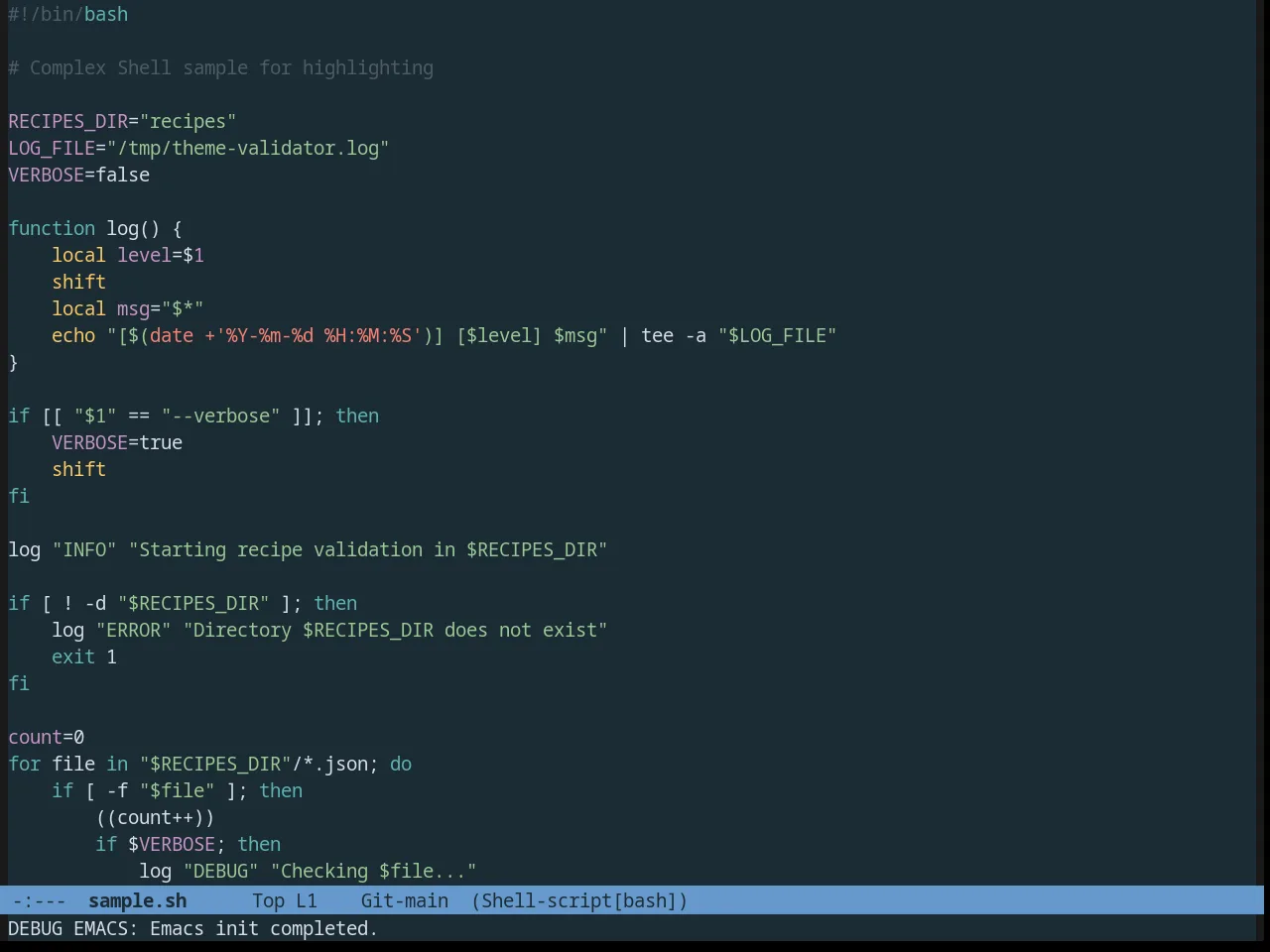
Task: Click the comment line about highlighting
Action: (x=220, y=67)
